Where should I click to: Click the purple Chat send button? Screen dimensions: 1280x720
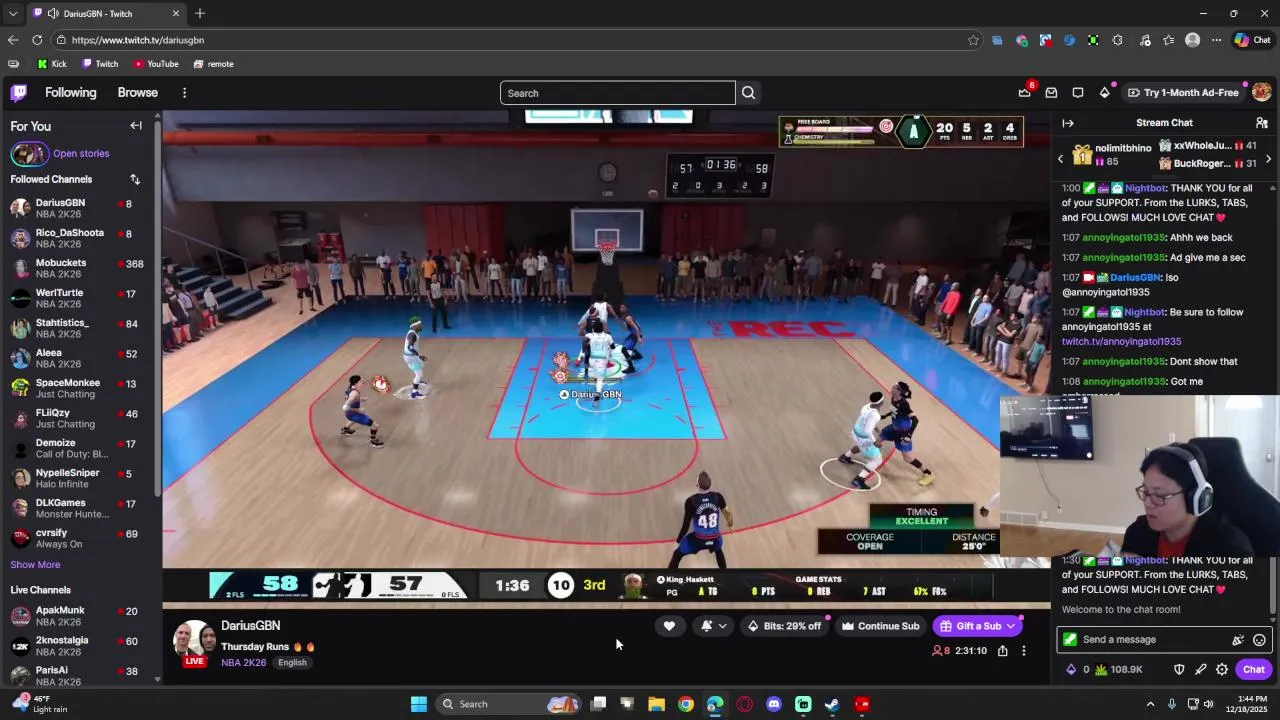tap(1254, 670)
